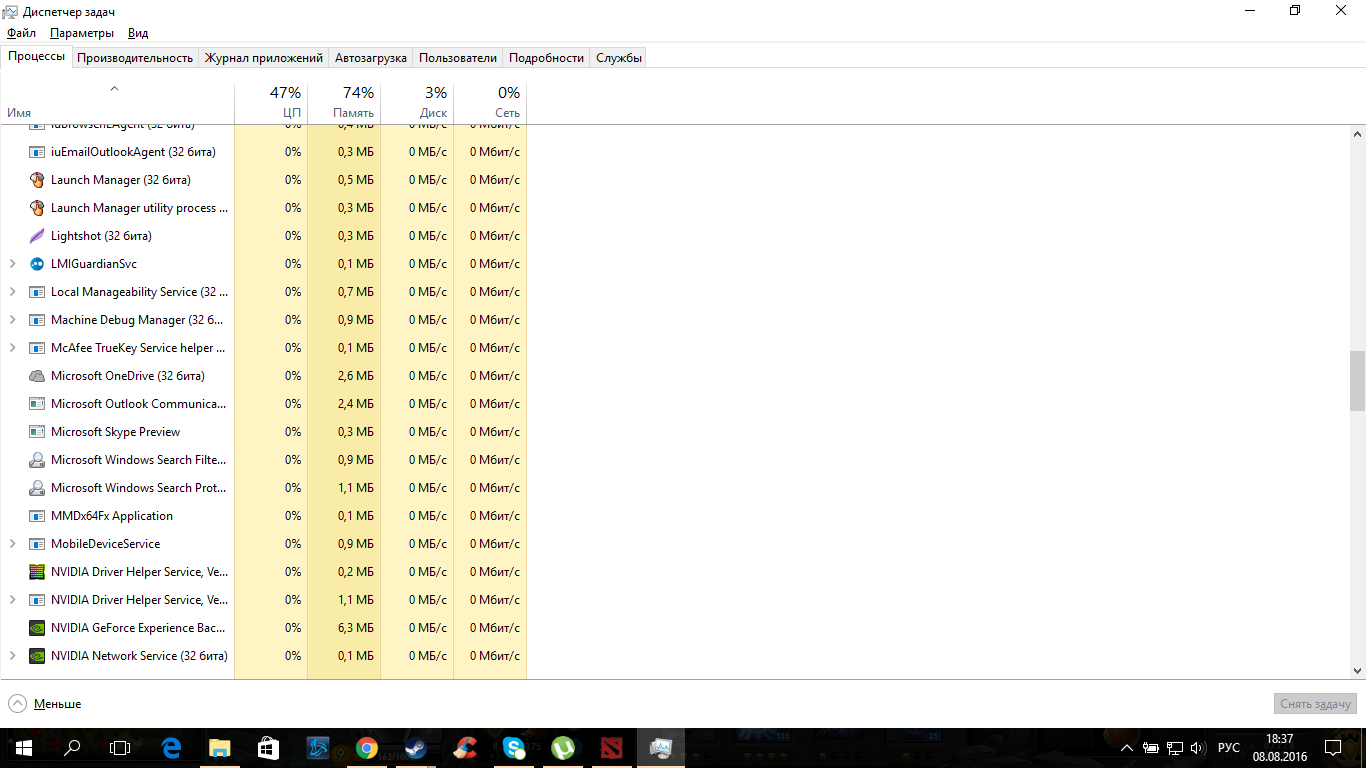This screenshot has height=768, width=1366.
Task: Click the iuEmailOutlookAgent process icon
Action: 37,152
